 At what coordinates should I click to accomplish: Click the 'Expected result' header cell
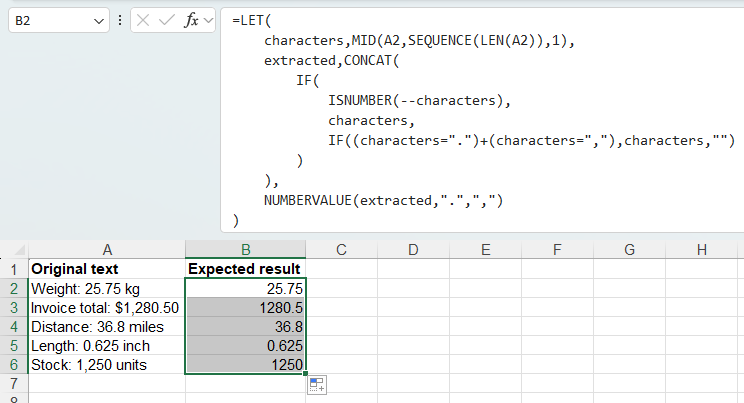[x=245, y=269]
